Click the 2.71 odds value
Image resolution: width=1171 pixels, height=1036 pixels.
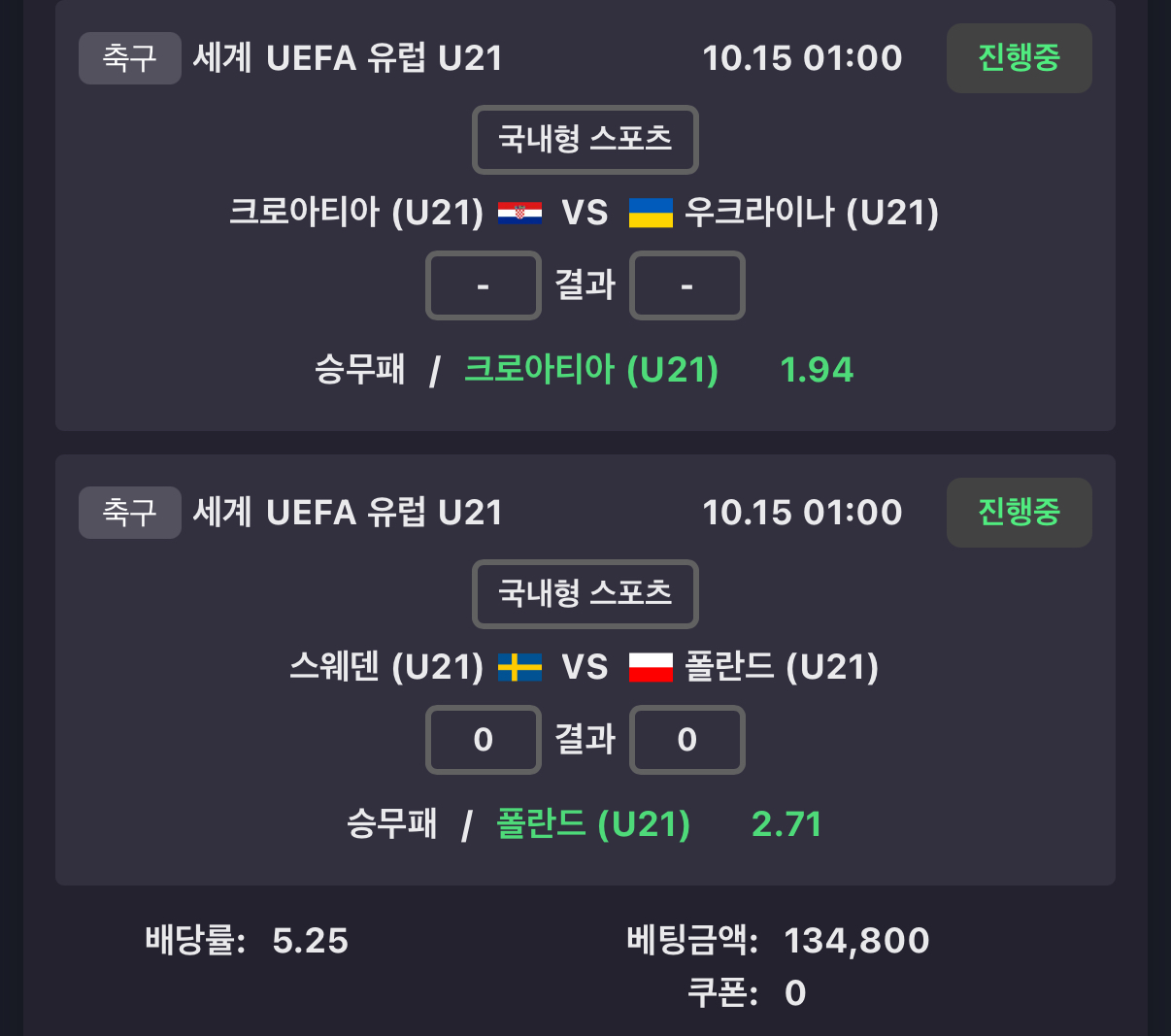[786, 824]
